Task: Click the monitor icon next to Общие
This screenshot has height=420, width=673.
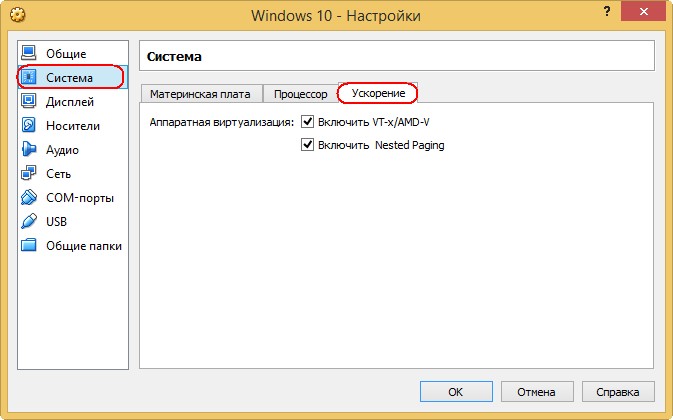Action: pyautogui.click(x=29, y=53)
